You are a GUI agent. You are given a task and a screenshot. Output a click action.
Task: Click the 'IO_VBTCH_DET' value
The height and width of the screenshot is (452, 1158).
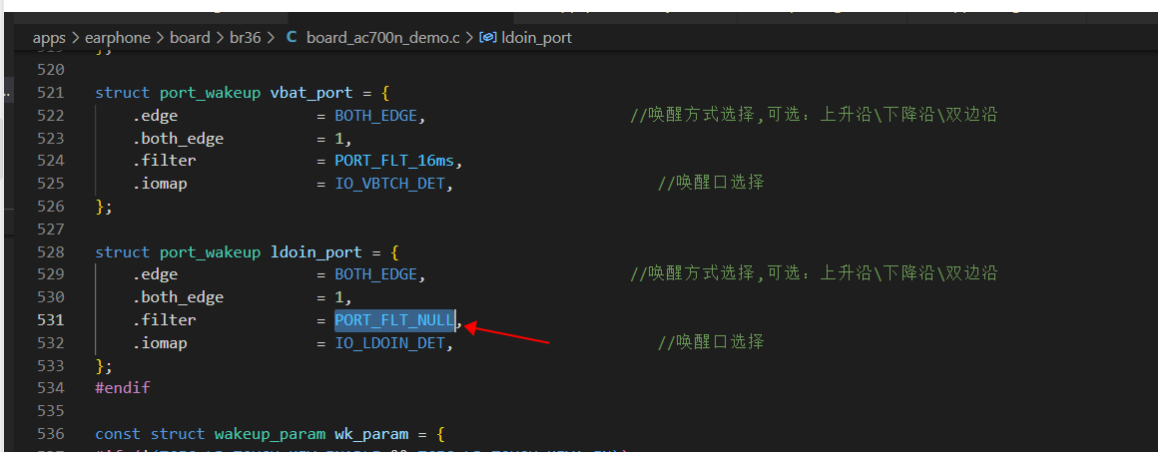[390, 183]
